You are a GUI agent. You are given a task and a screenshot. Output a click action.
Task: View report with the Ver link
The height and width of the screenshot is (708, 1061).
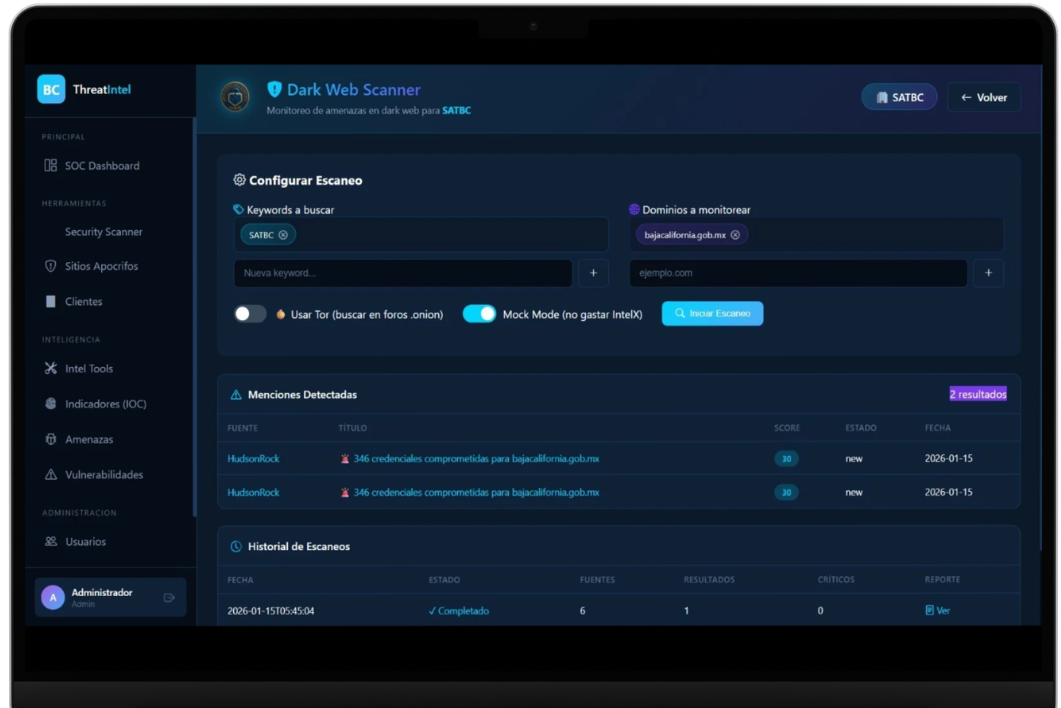point(938,611)
